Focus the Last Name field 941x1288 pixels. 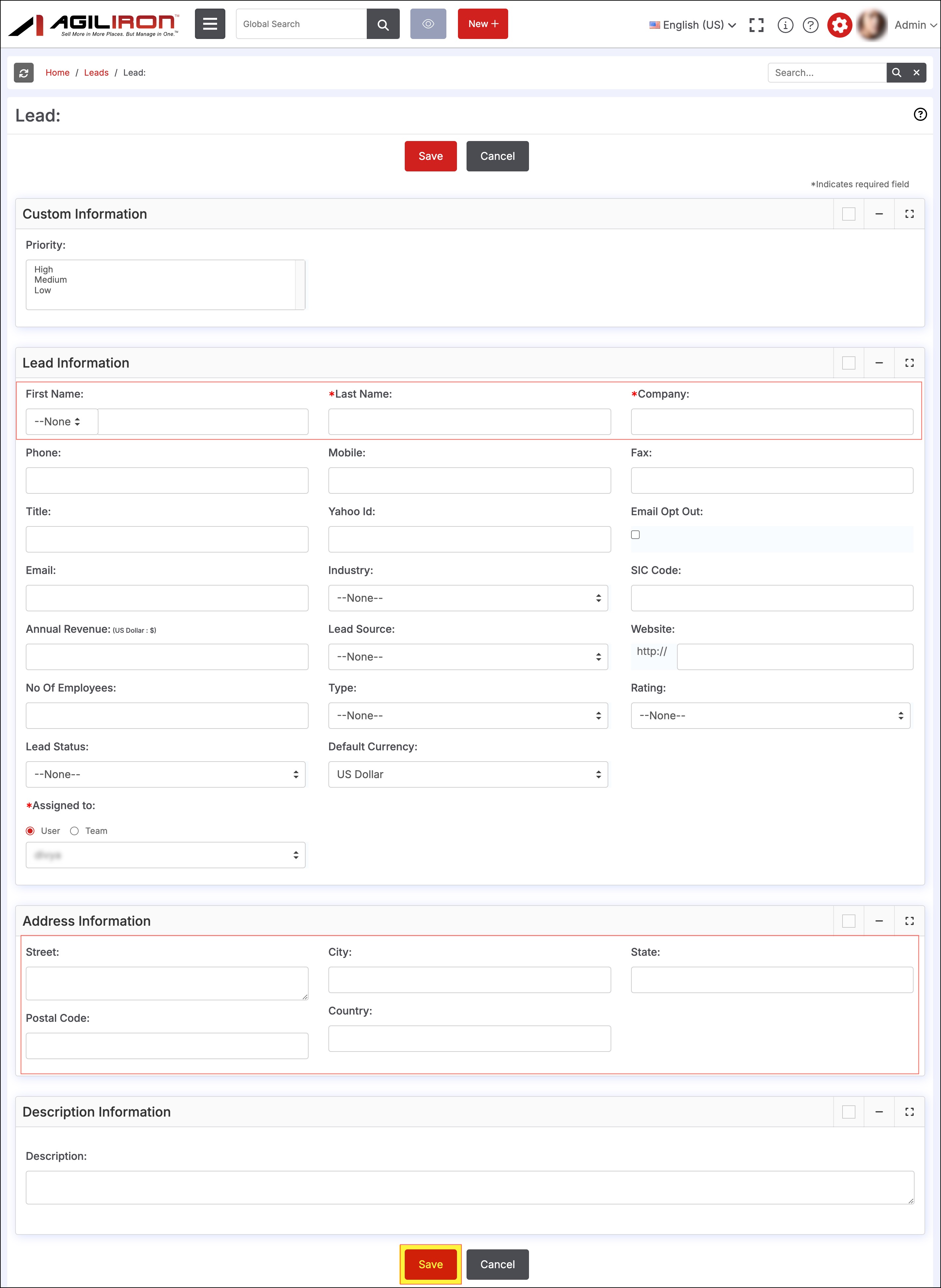[470, 421]
